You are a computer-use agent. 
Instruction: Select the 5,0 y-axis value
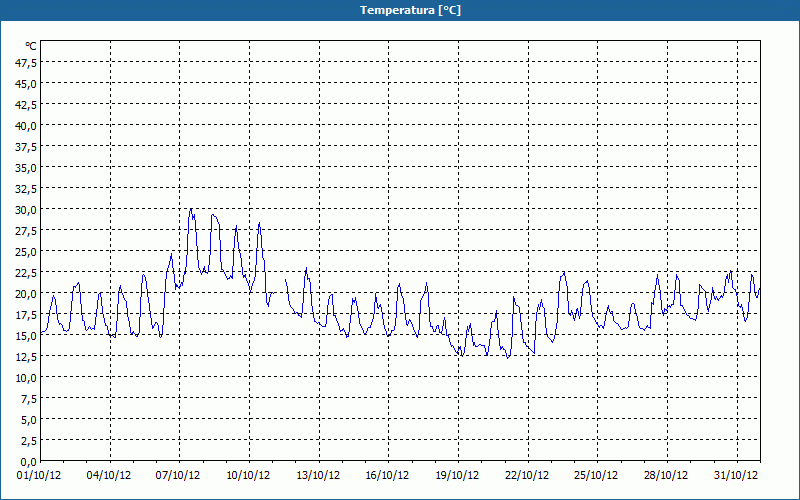[x=29, y=419]
